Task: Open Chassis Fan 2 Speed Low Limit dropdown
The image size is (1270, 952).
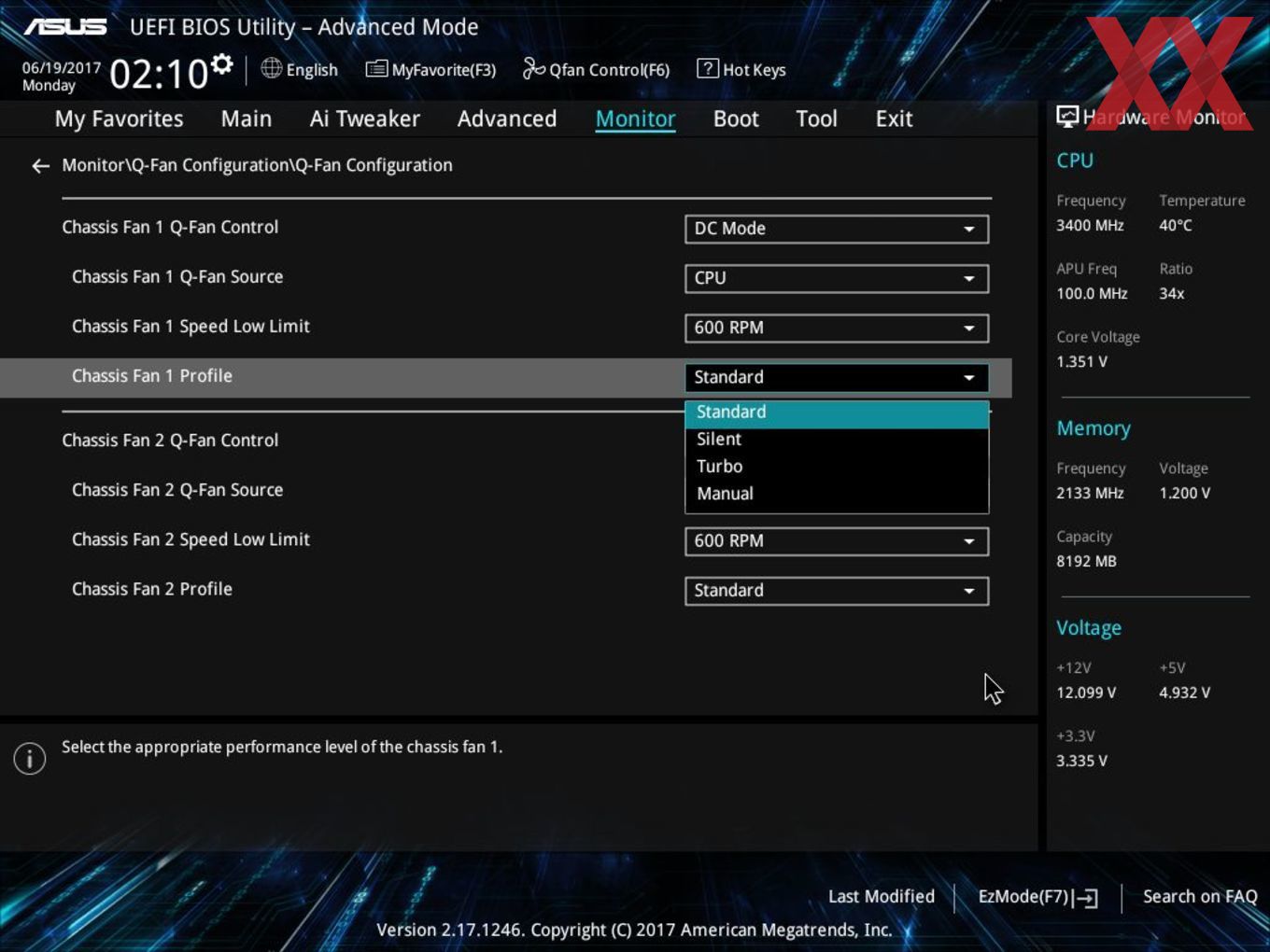Action: click(x=837, y=540)
